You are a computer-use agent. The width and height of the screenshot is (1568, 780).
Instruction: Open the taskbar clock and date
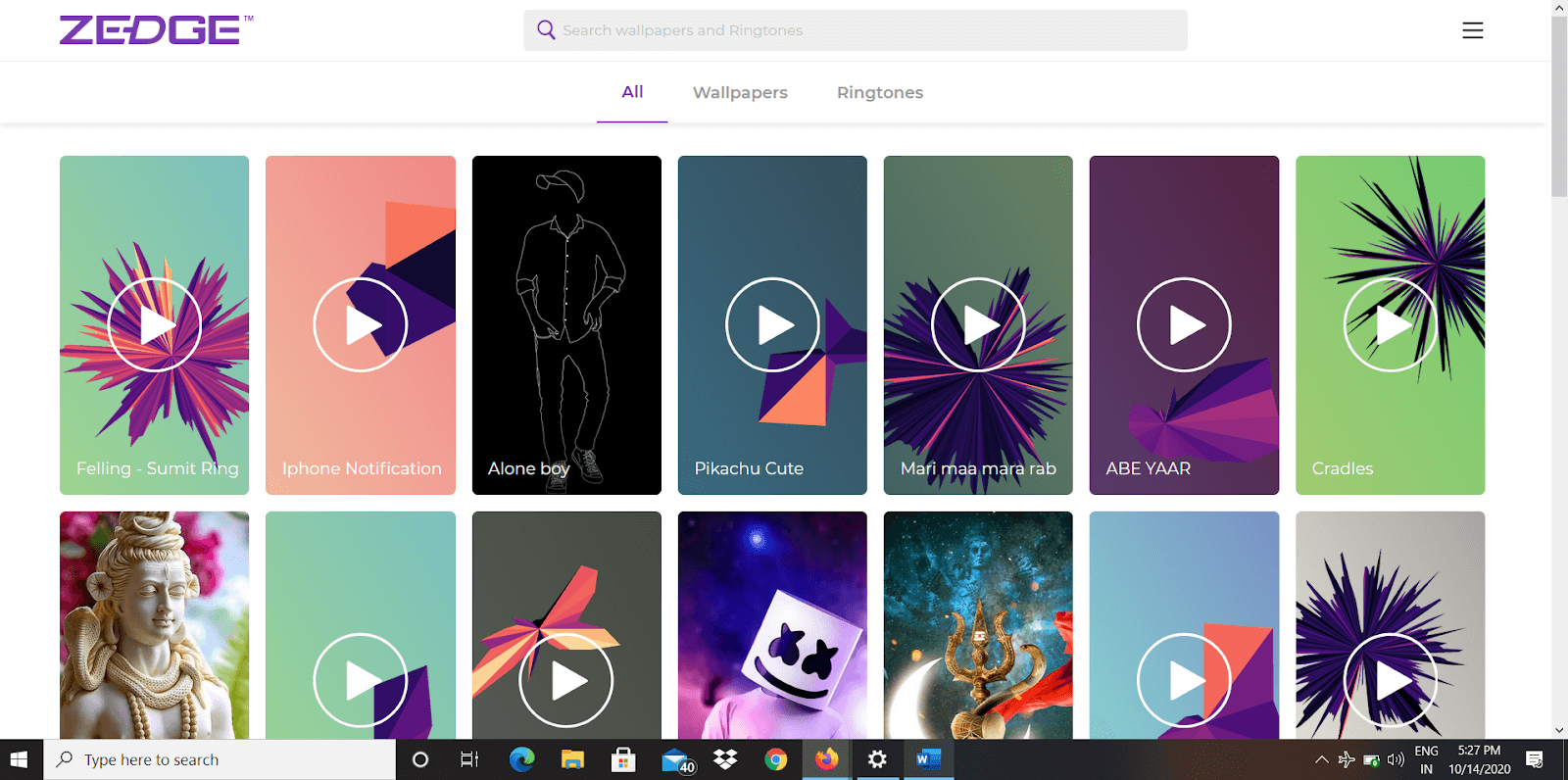click(x=1480, y=759)
